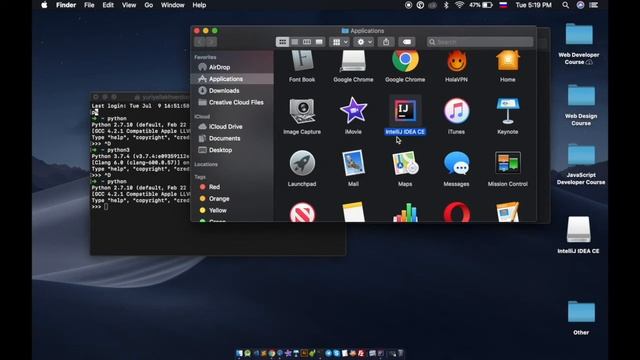The width and height of the screenshot is (640, 360).
Task: Select the Web Developer Course desktop folder
Action: [x=579, y=34]
